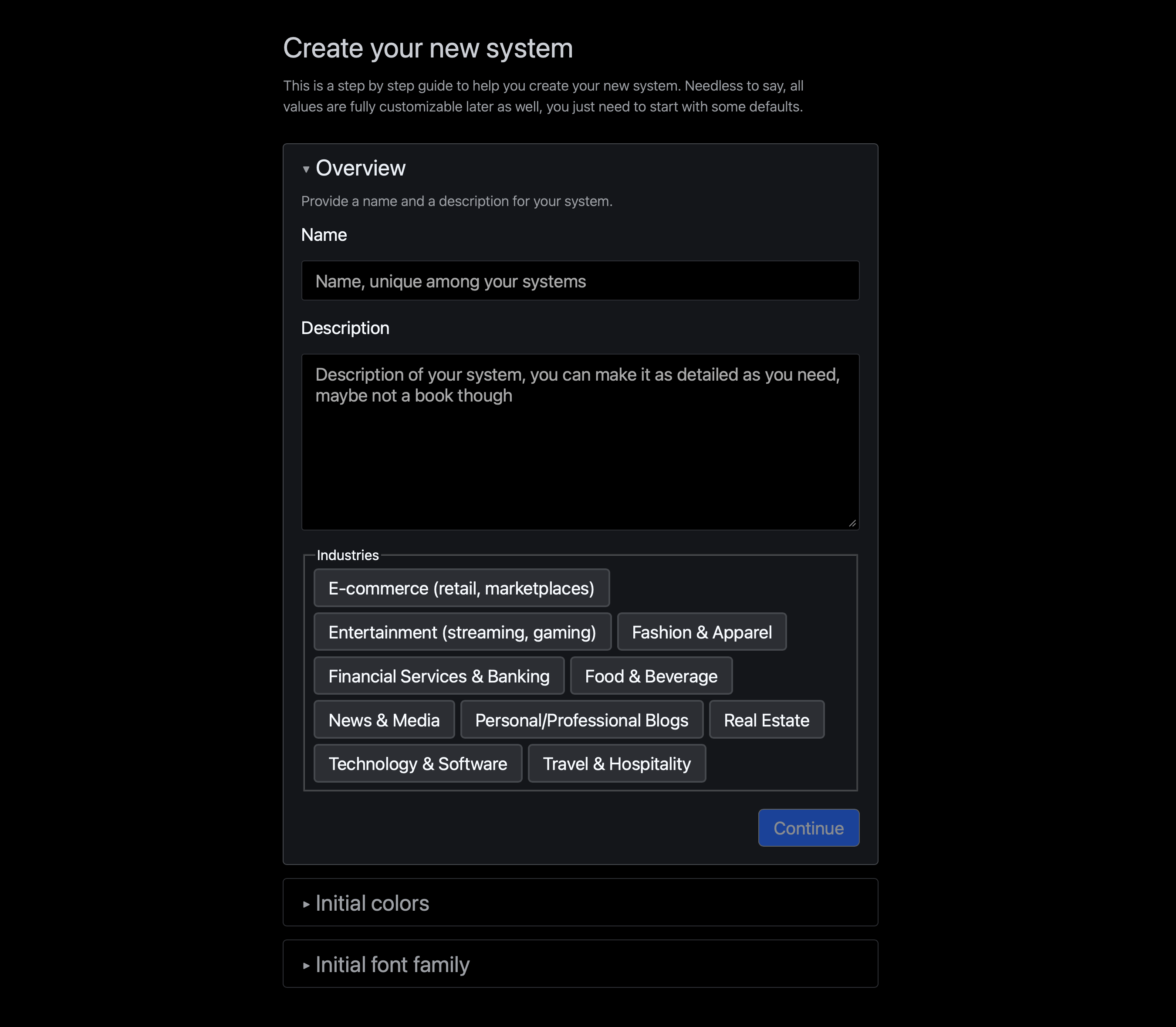Expand the Initial font family section
Viewport: 1176px width, 1027px height.
pyautogui.click(x=392, y=965)
